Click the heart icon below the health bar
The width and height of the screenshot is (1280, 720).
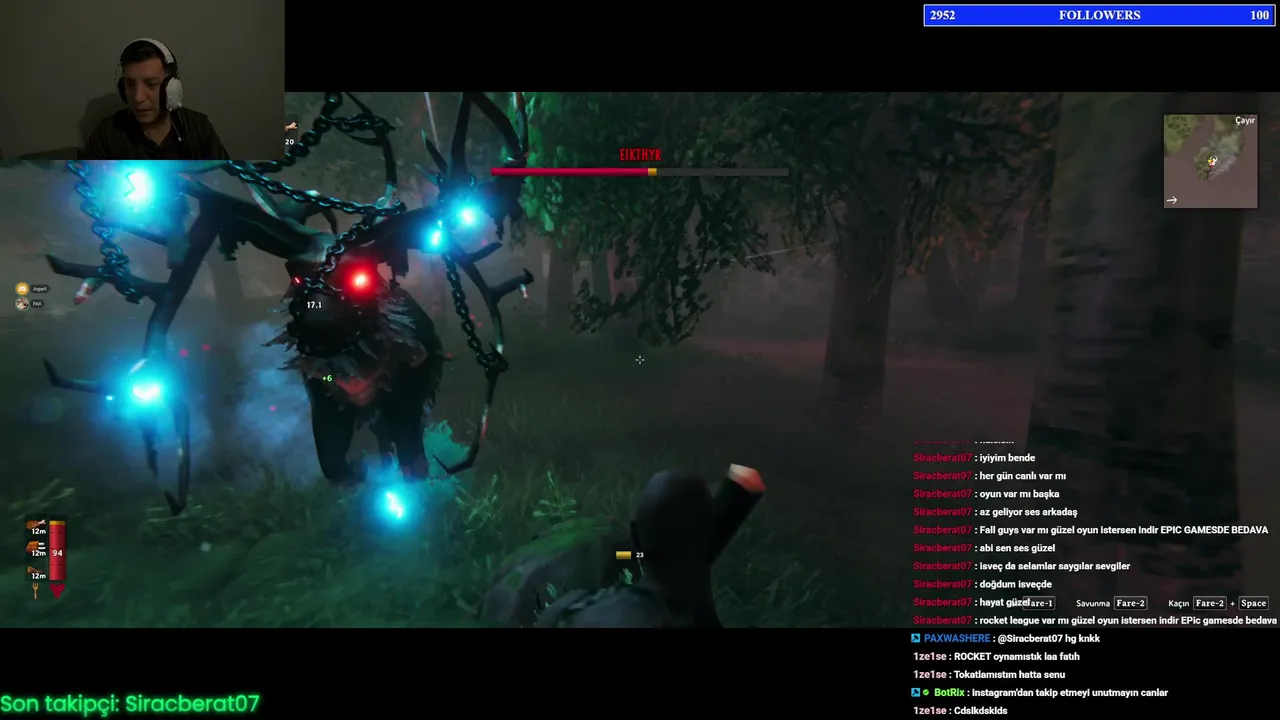tap(57, 591)
